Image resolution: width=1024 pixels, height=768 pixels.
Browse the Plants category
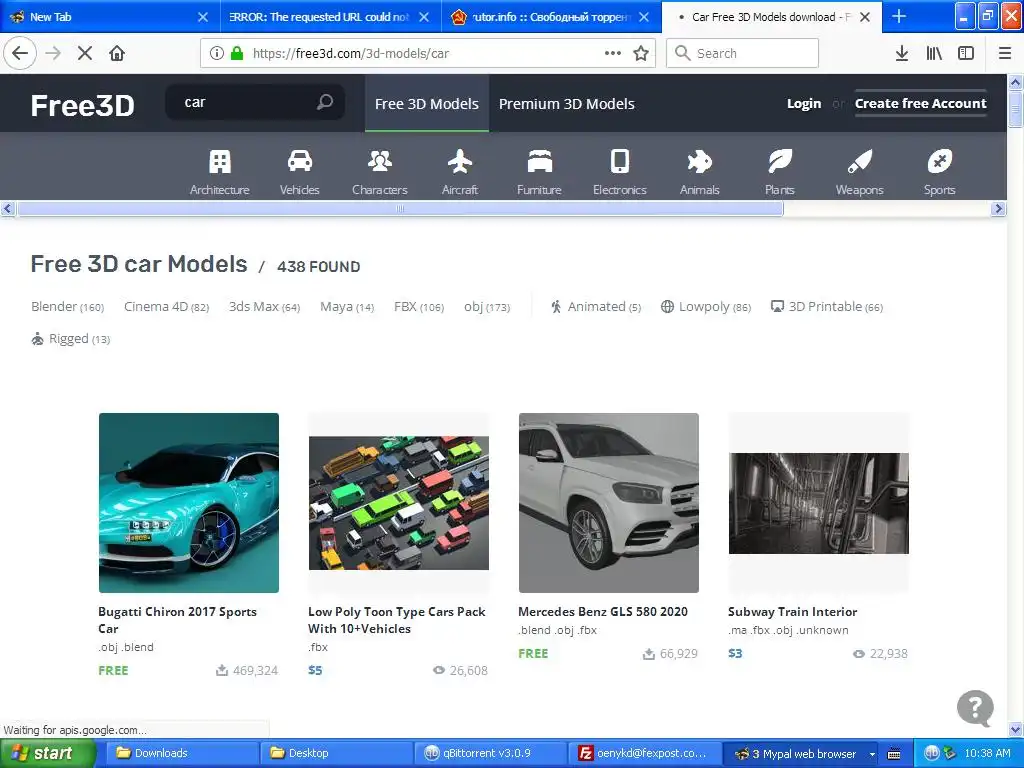(780, 172)
